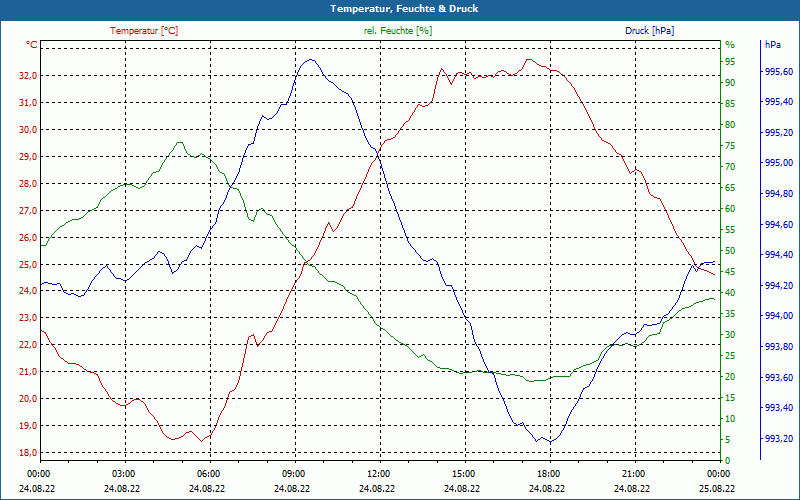Click the '12:00' time axis label
The width and height of the screenshot is (800, 500).
(378, 474)
